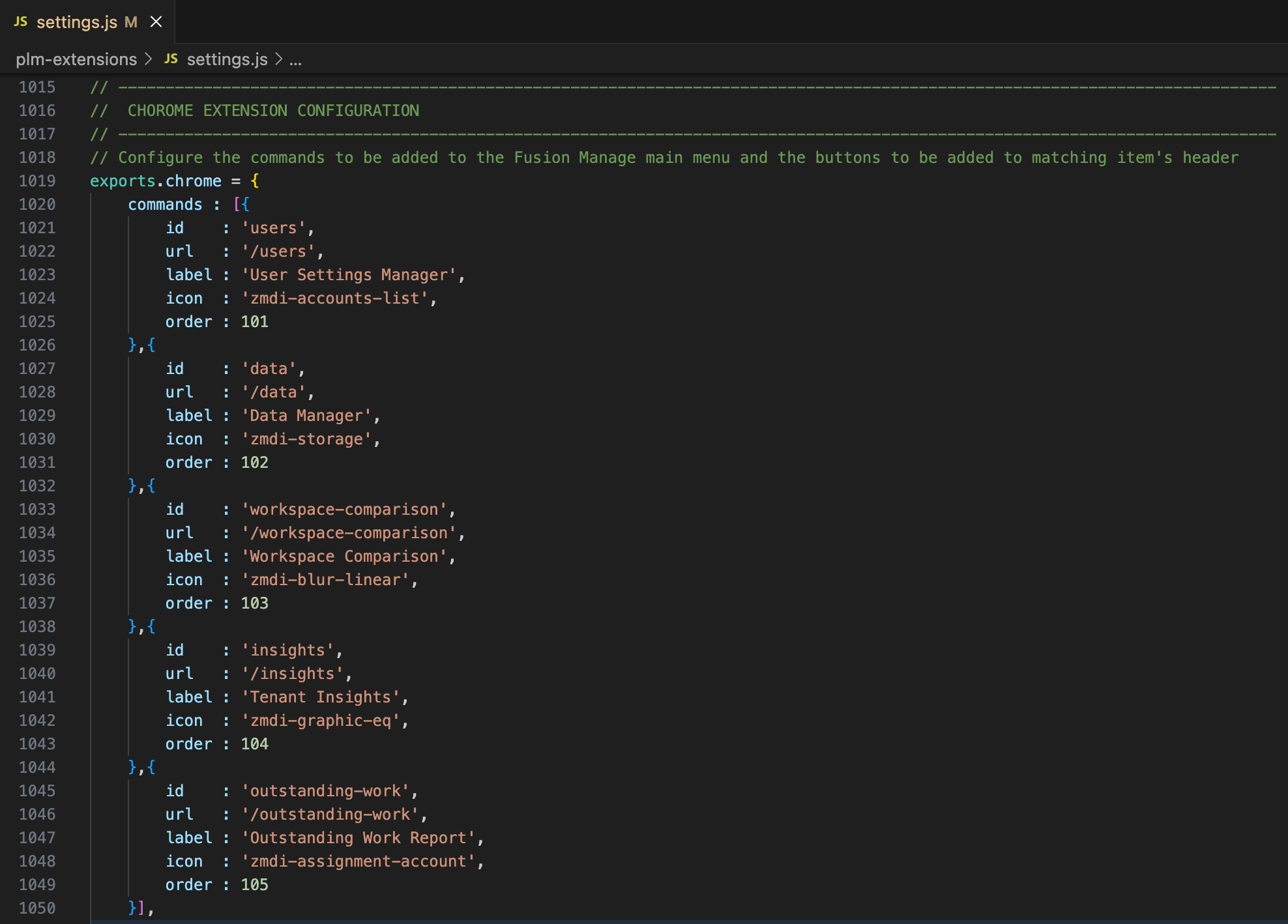Screen dimensions: 1288x924
Task: Click the exports.chrome declaration
Action: tap(156, 181)
